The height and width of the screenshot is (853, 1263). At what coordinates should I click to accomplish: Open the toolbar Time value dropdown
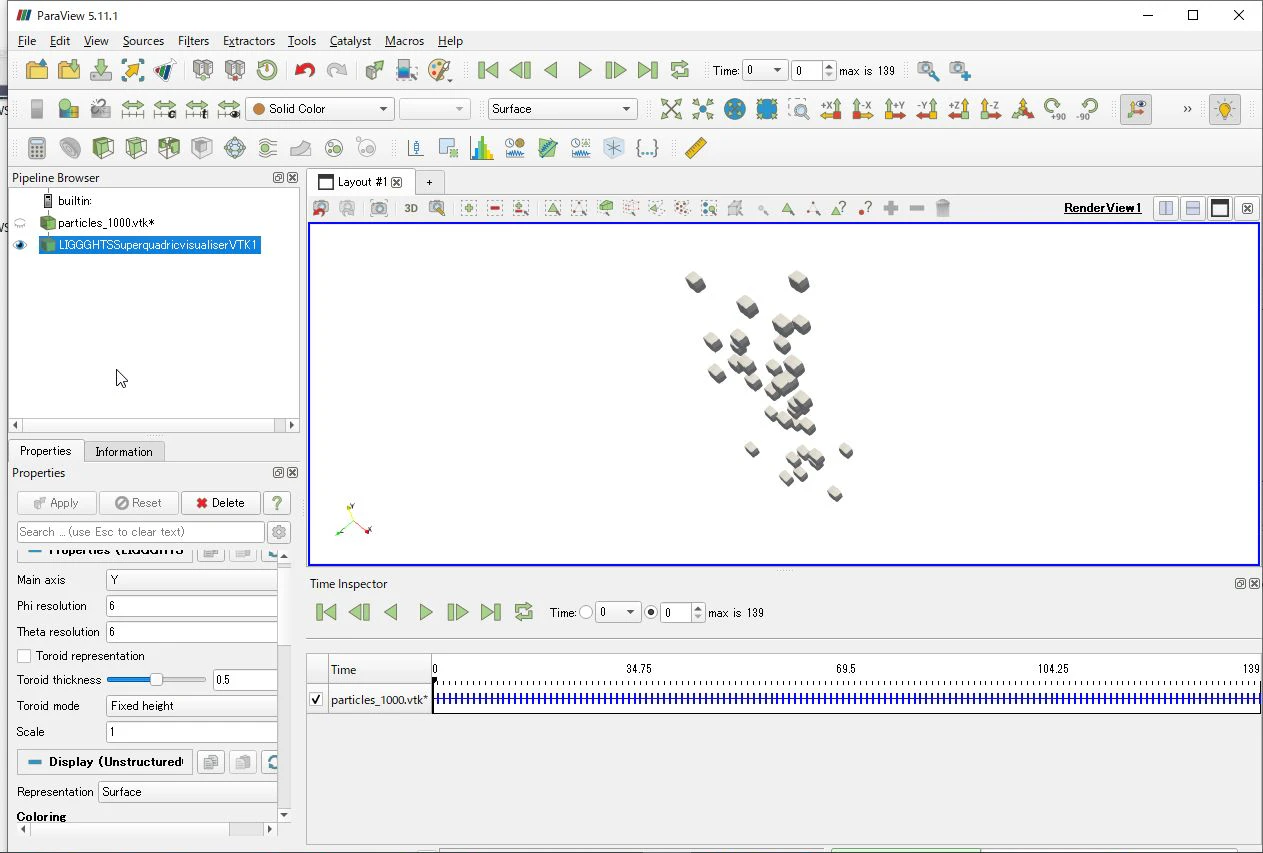(x=764, y=70)
